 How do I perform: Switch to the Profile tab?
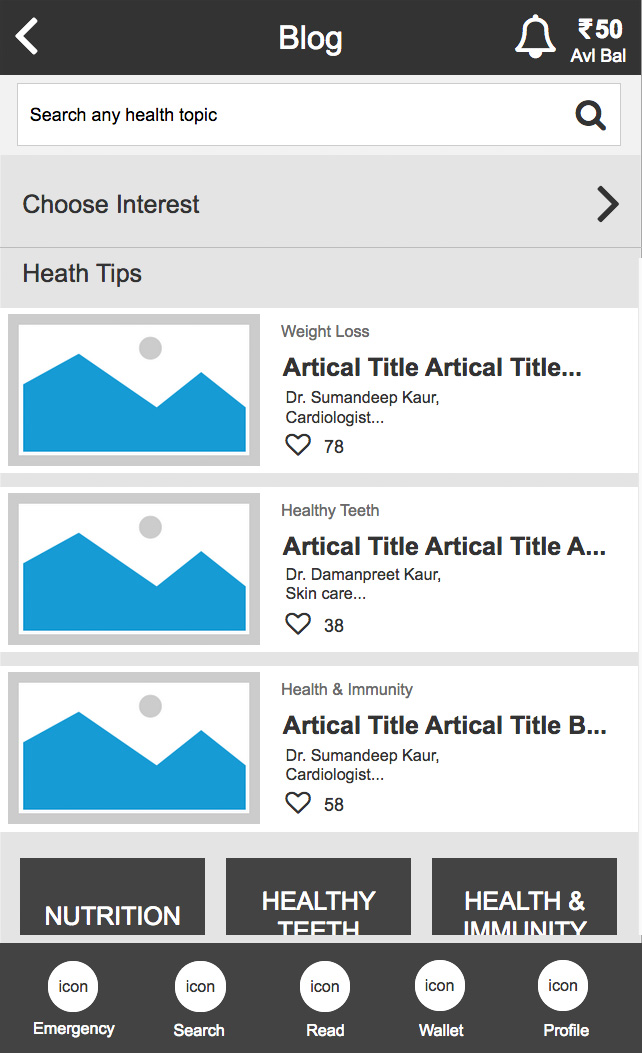point(563,987)
